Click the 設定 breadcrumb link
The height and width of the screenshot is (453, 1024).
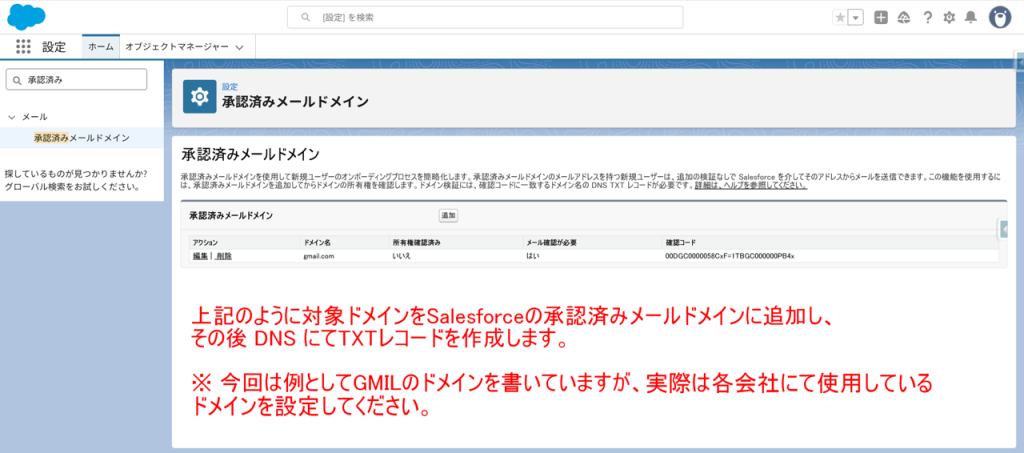[230, 86]
